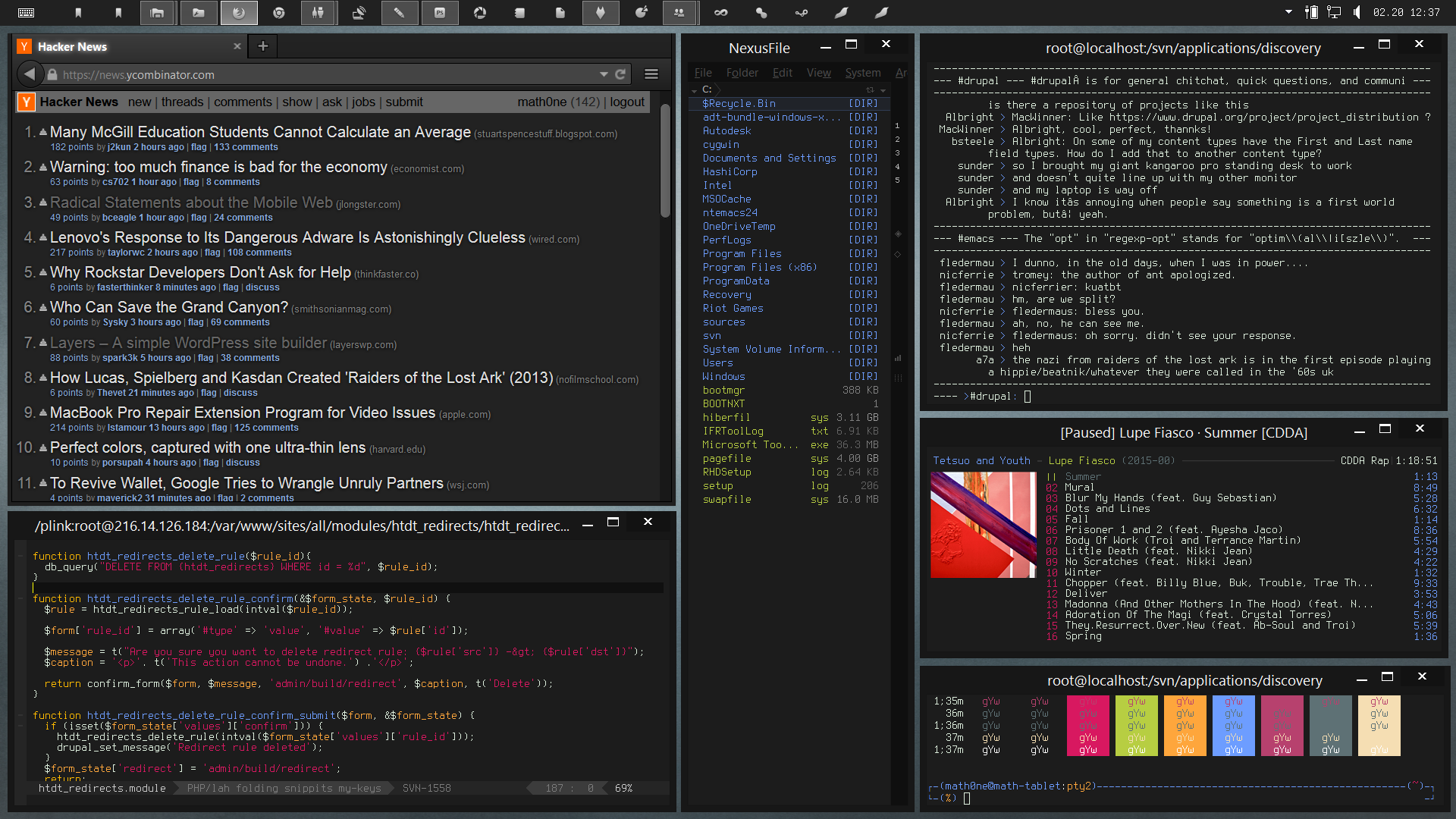
Task: Upvote the McGill Education Students story
Action: (43, 131)
